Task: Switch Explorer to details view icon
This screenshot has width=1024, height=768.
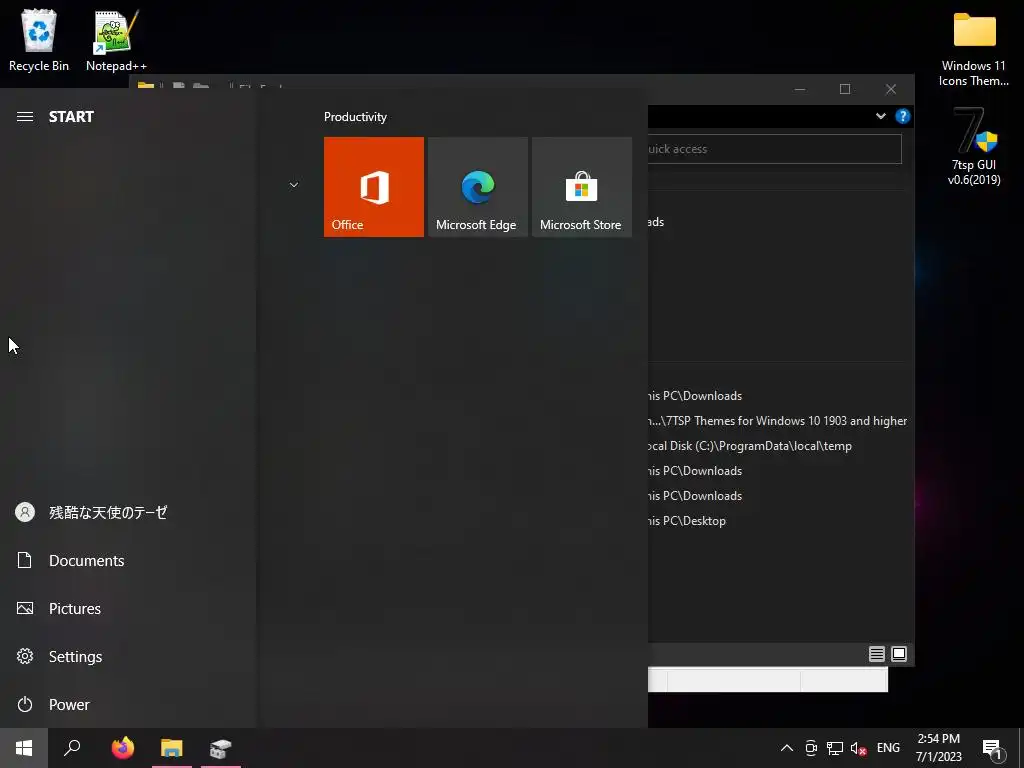Action: (x=876, y=654)
